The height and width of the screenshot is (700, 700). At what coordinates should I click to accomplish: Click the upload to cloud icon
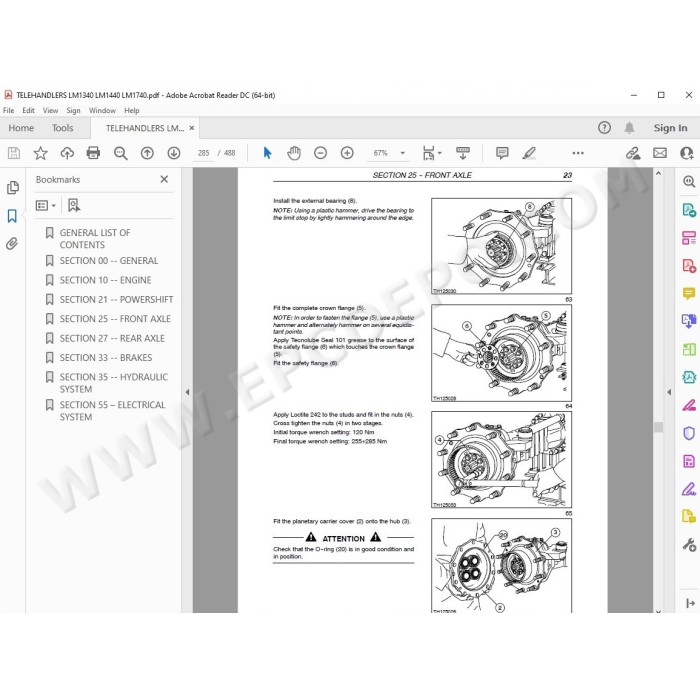coord(67,153)
